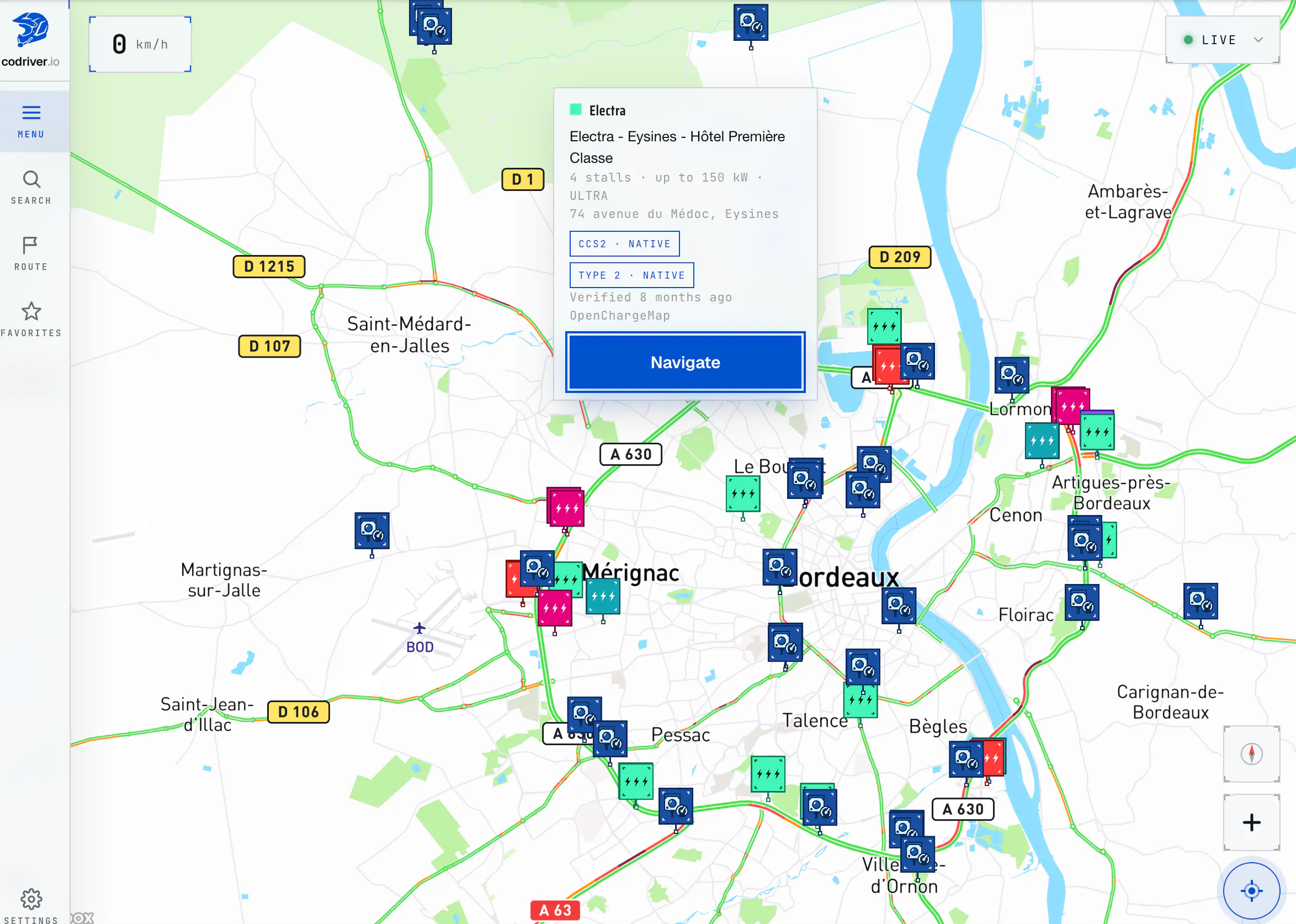This screenshot has height=924, width=1296.
Task: Open the SEARCH panel
Action: (x=31, y=188)
